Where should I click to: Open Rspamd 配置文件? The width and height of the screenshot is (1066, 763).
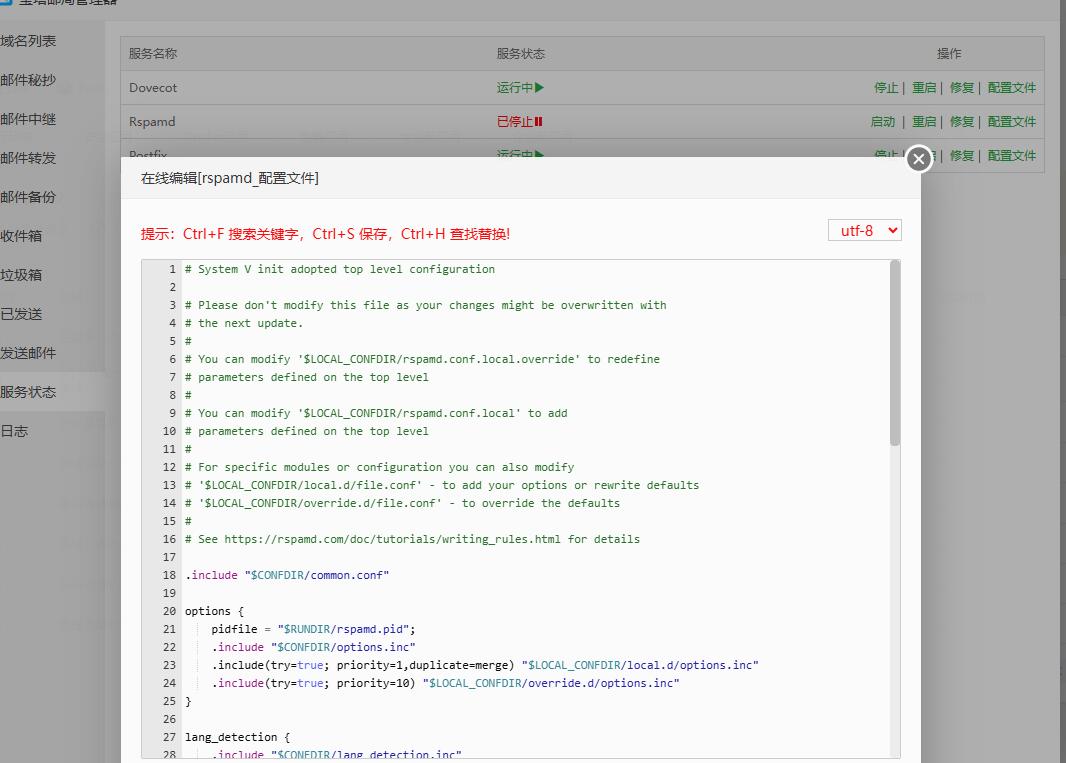coord(1012,122)
